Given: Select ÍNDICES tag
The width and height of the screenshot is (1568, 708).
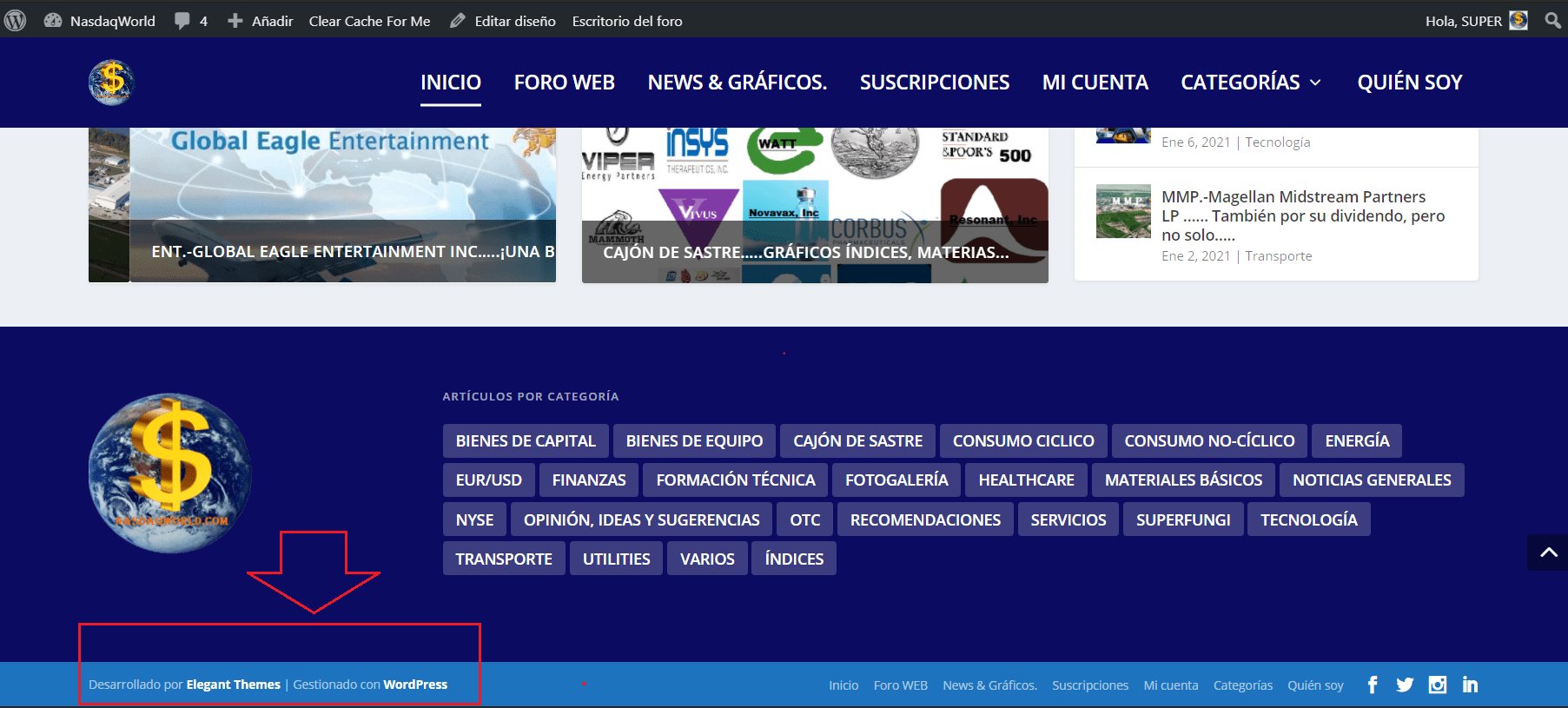Looking at the screenshot, I should coord(794,559).
